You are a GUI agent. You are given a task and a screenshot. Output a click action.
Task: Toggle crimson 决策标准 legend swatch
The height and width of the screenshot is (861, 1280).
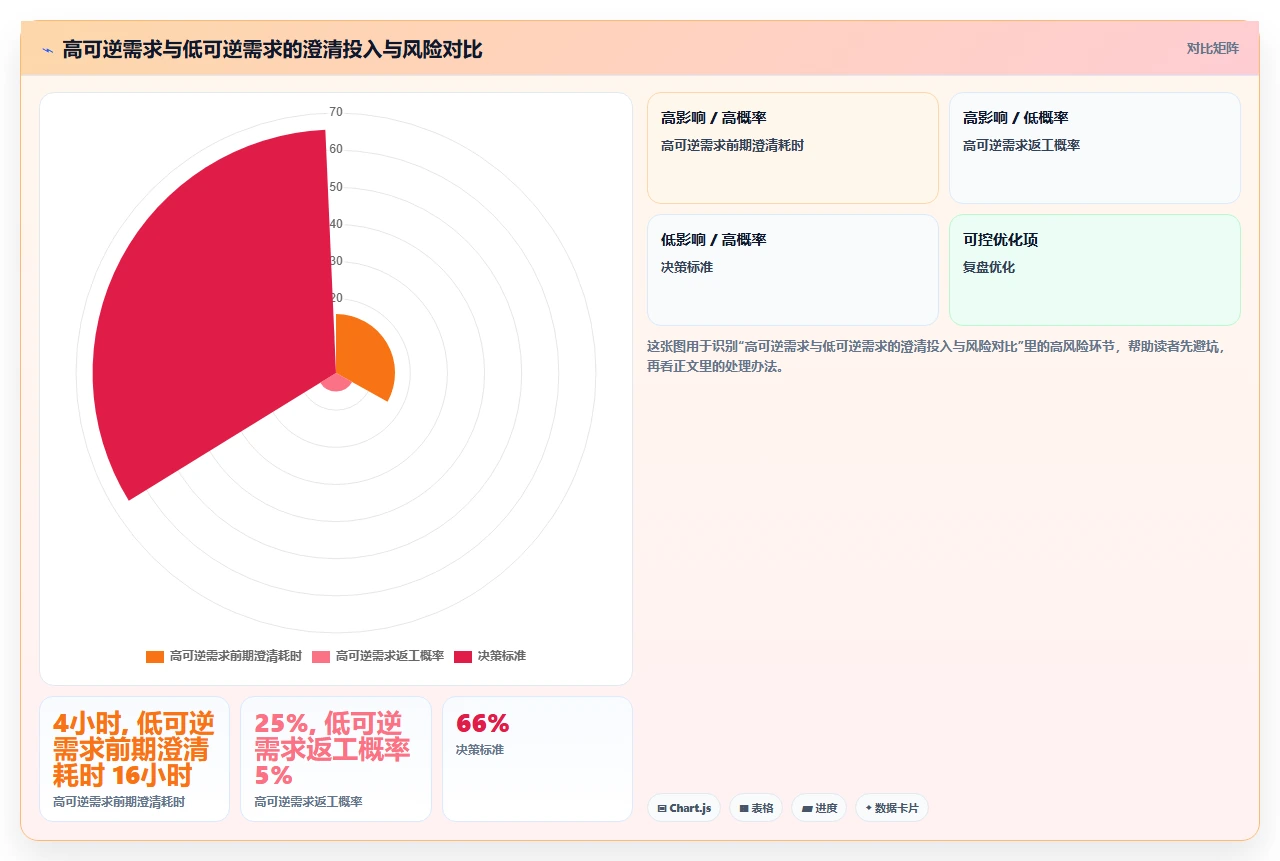coord(463,656)
